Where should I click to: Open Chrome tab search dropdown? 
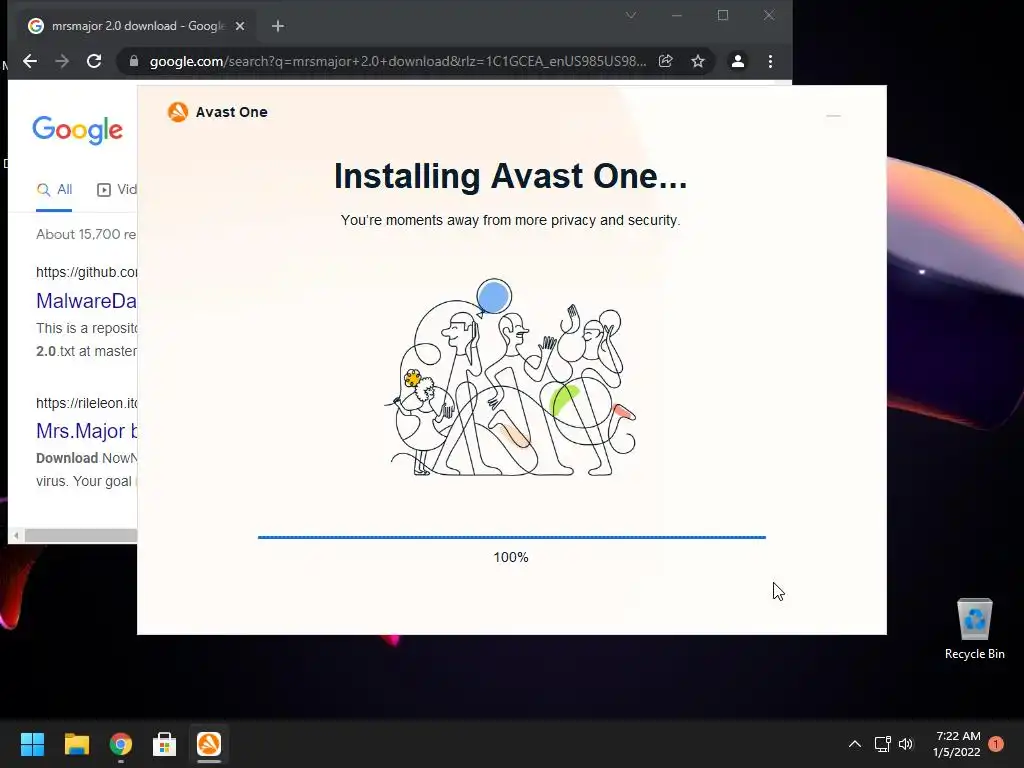pos(630,15)
